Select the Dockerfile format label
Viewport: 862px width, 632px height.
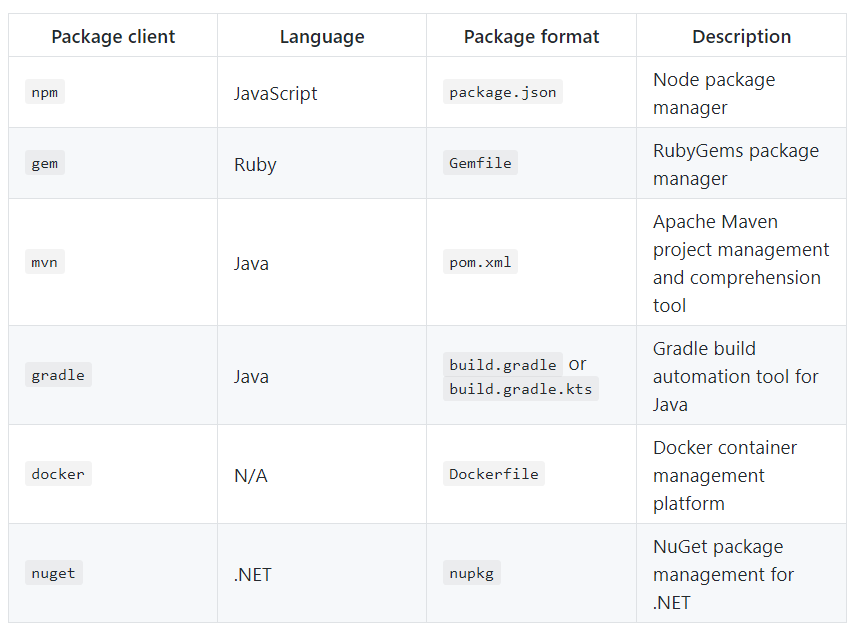coord(494,474)
